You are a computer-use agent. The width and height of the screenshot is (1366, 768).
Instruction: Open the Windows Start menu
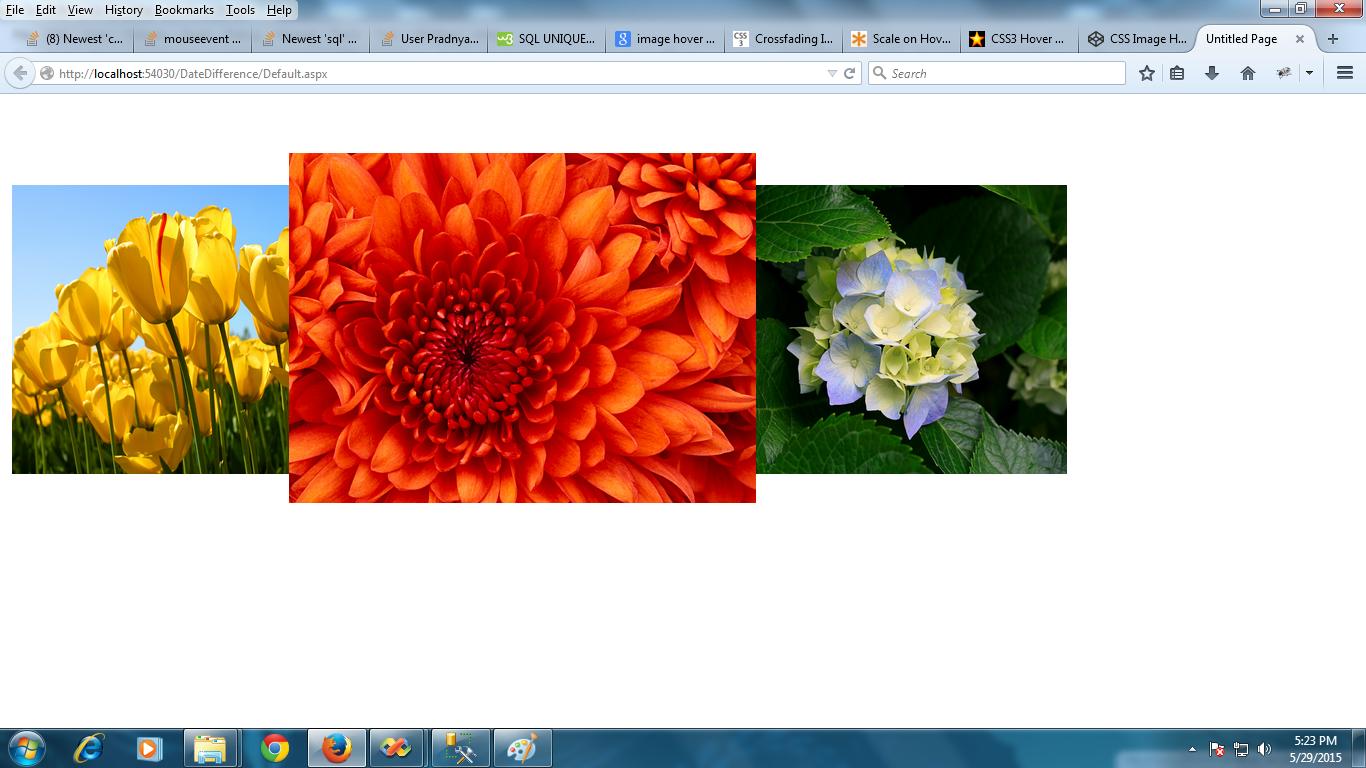27,748
